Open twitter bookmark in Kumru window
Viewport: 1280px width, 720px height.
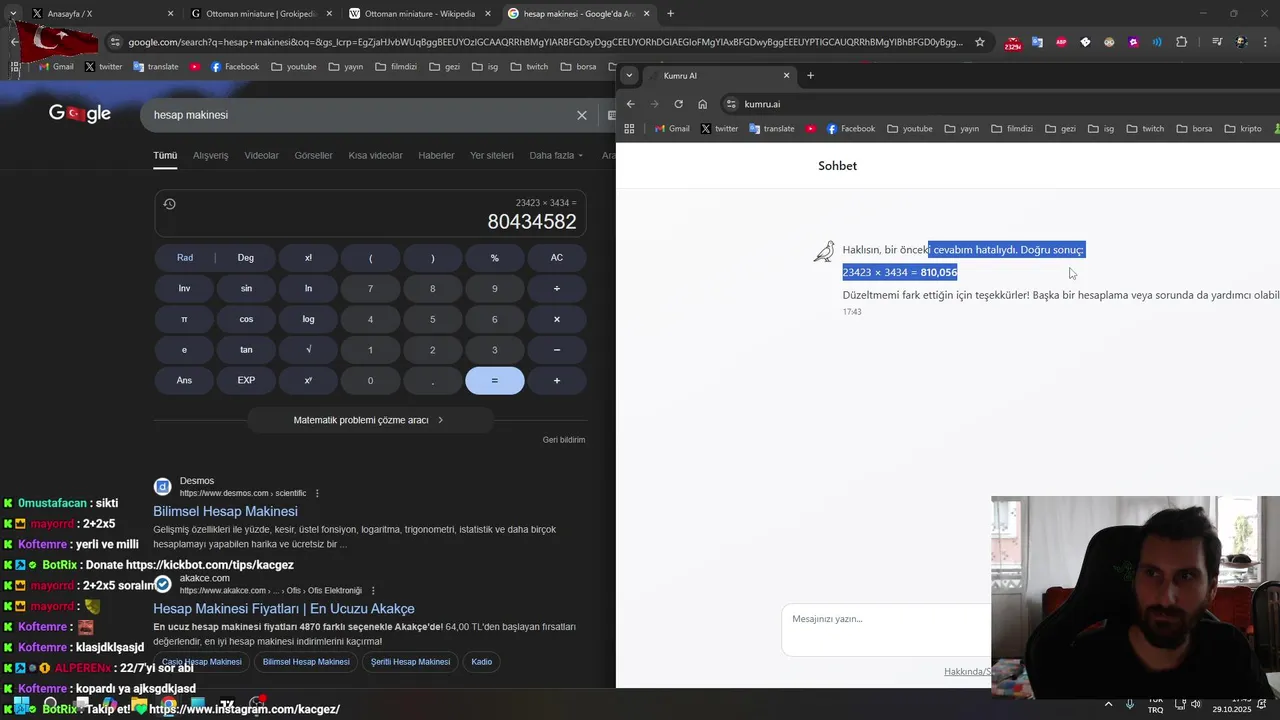tap(719, 128)
